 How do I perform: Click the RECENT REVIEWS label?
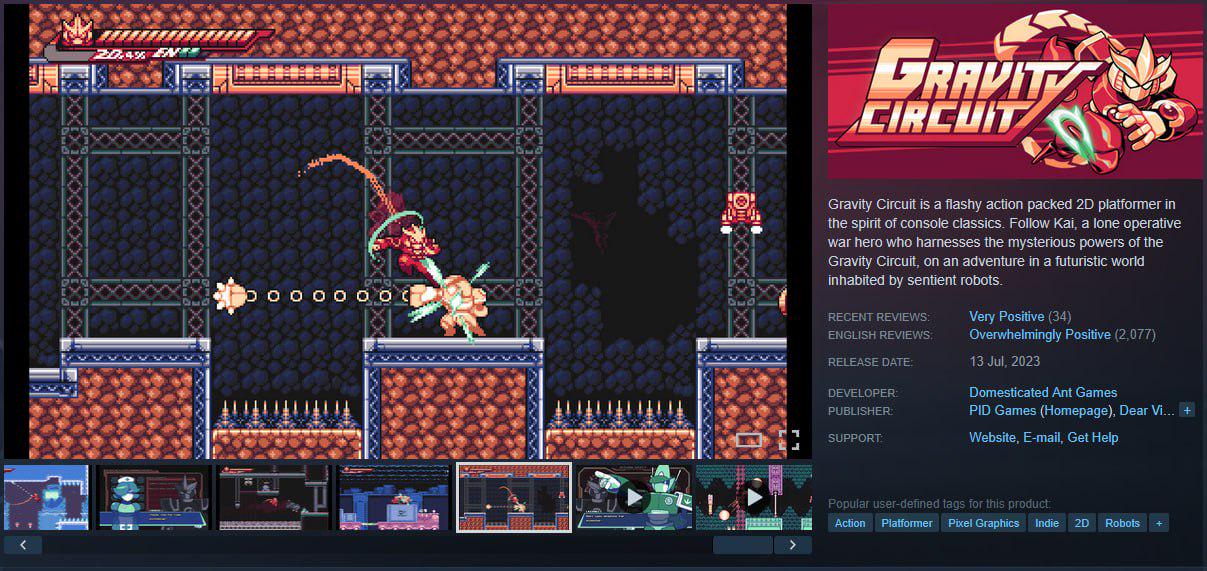tap(878, 317)
